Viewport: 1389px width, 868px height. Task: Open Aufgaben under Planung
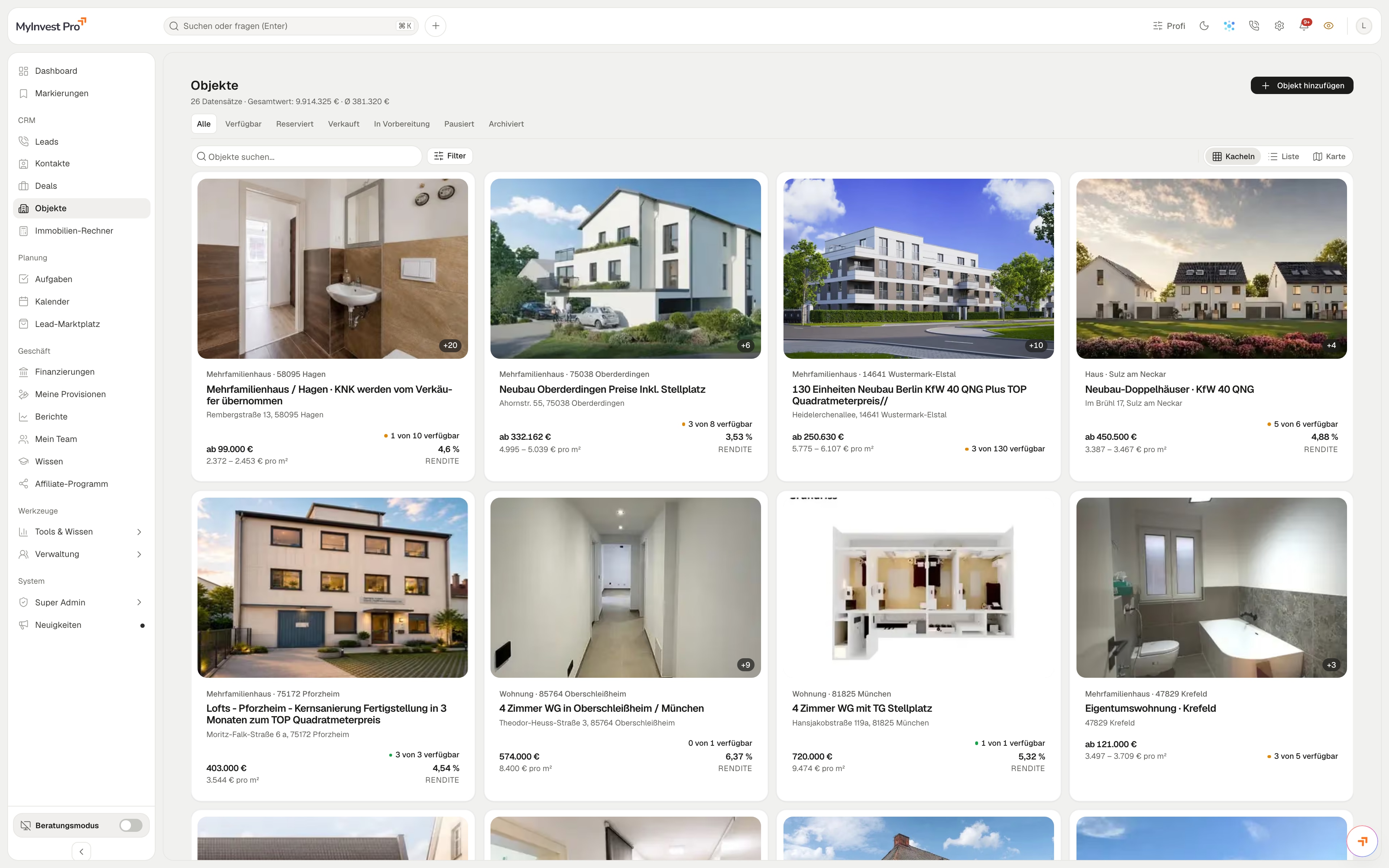[x=81, y=279]
